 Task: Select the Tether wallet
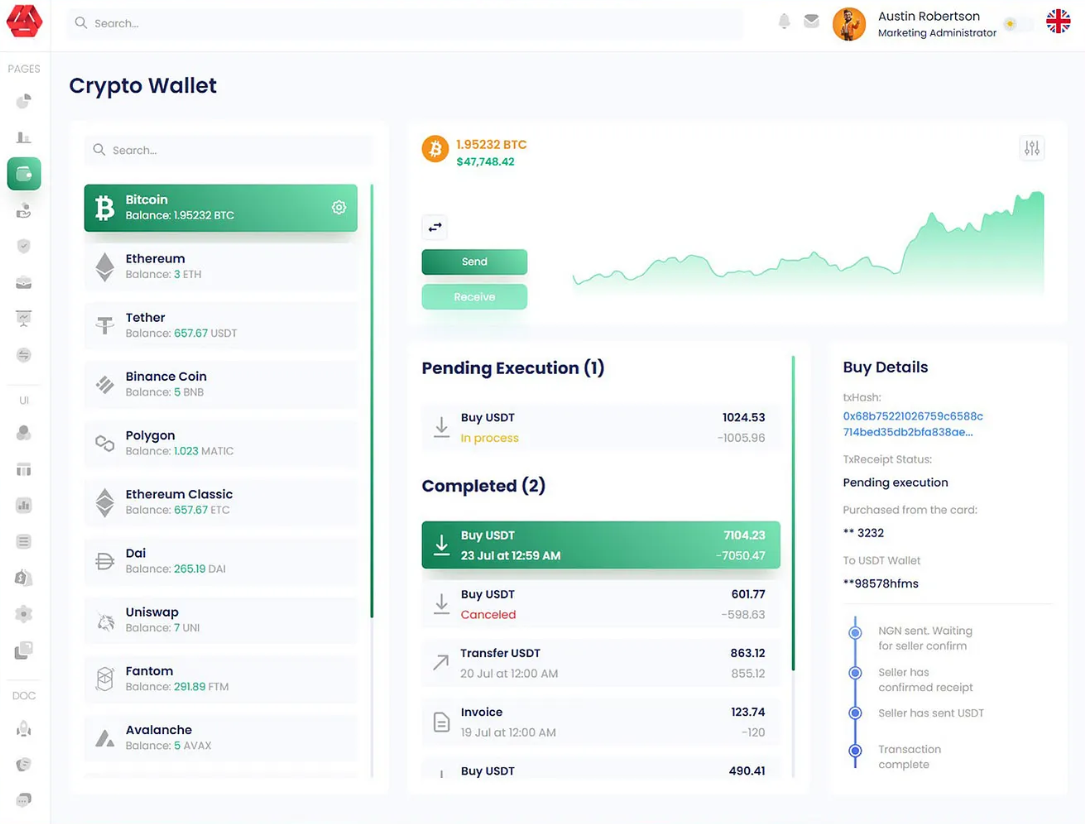pyautogui.click(x=221, y=325)
